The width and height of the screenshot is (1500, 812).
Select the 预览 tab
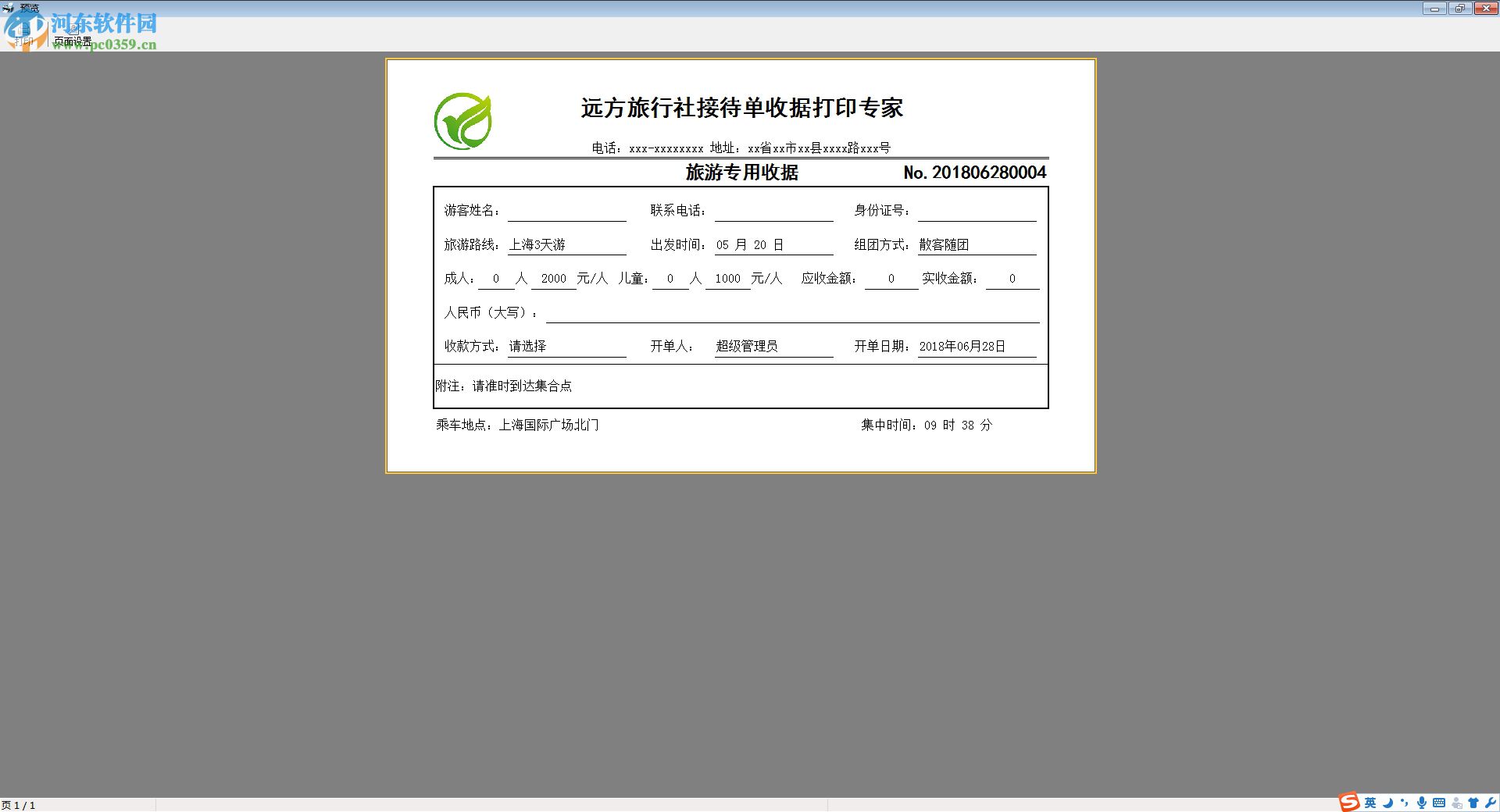point(27,6)
